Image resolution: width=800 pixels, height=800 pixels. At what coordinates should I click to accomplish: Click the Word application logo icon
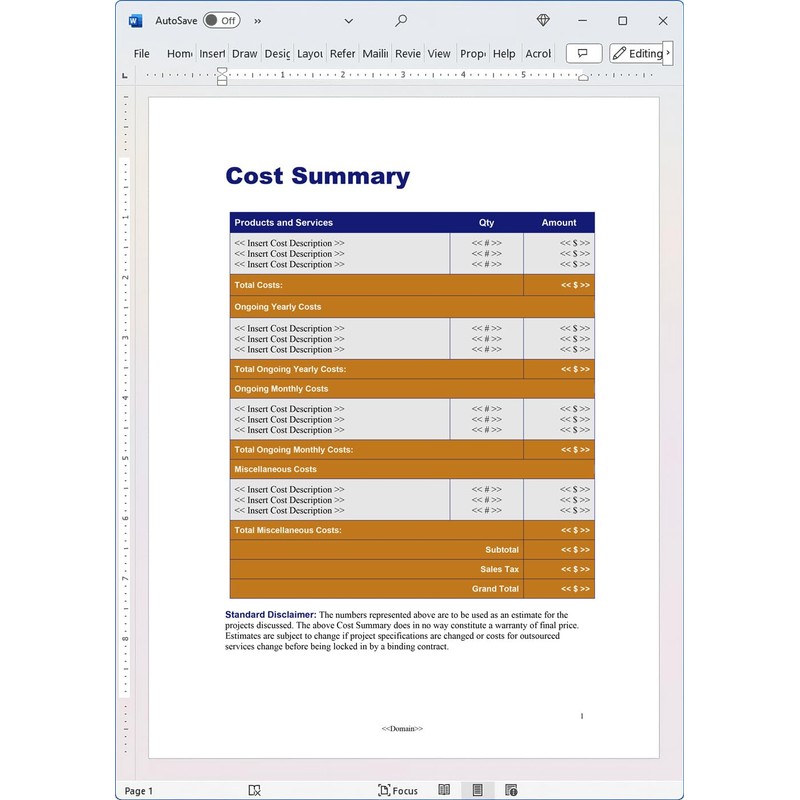point(135,20)
